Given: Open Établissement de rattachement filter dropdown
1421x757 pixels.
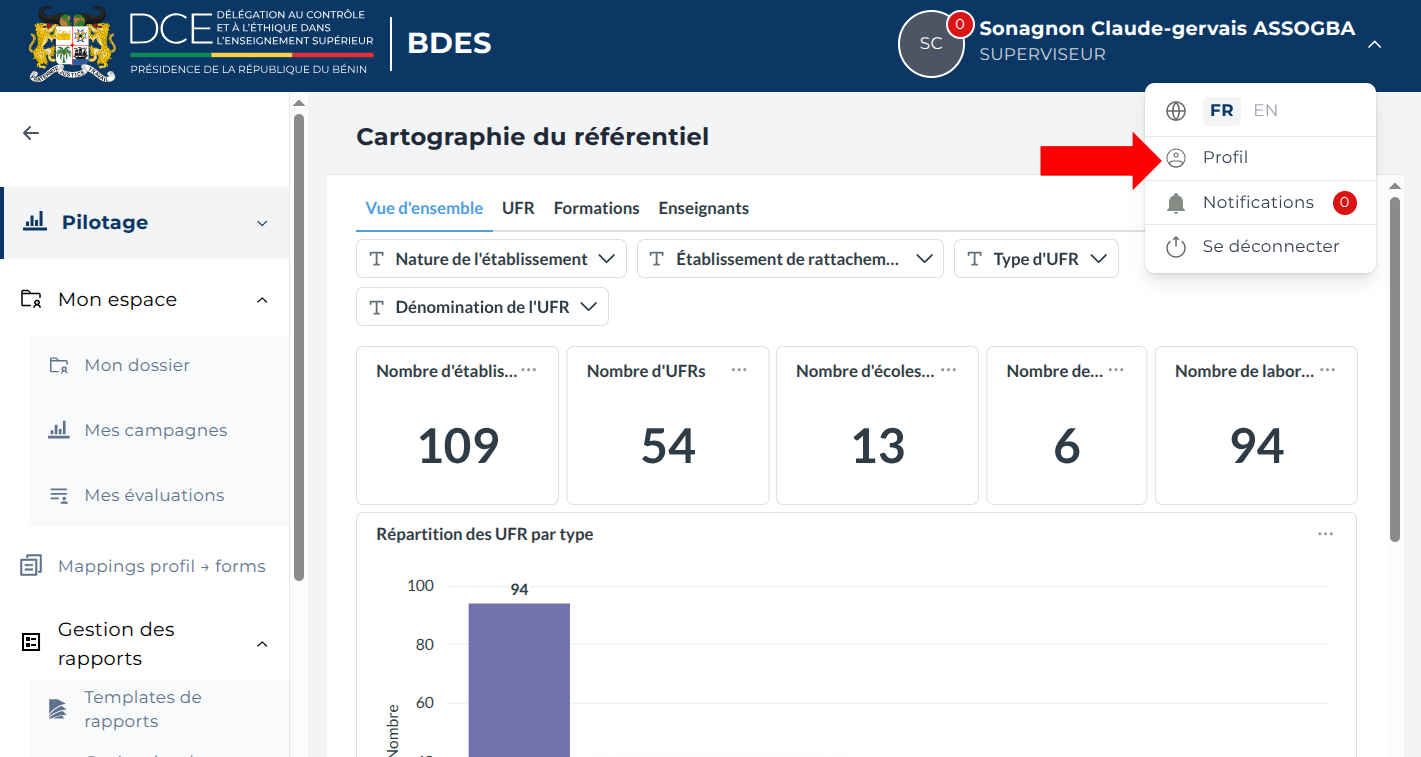Looking at the screenshot, I should [790, 259].
